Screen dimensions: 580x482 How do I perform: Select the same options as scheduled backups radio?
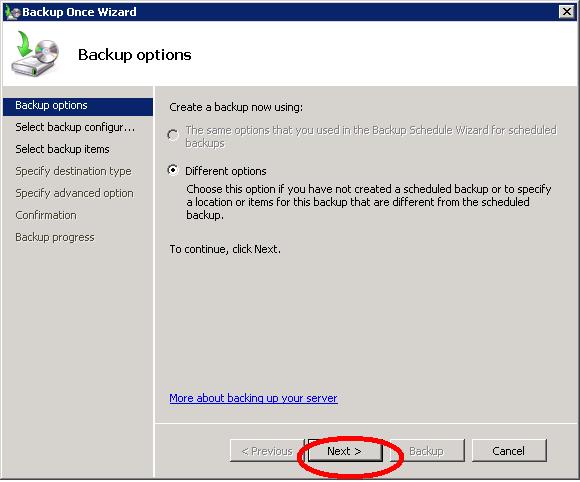point(173,135)
